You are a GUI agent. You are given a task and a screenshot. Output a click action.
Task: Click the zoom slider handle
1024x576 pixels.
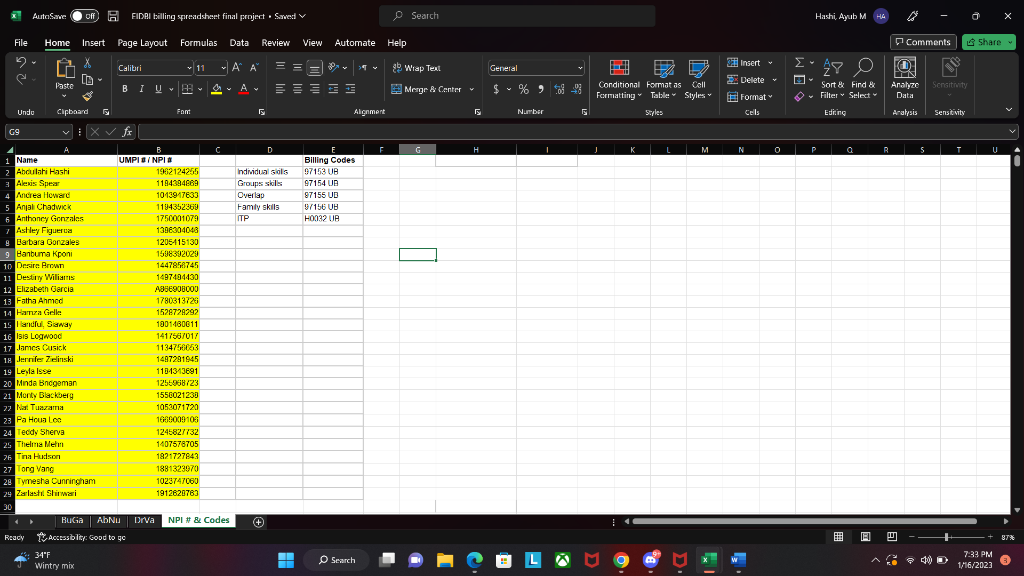pos(946,537)
